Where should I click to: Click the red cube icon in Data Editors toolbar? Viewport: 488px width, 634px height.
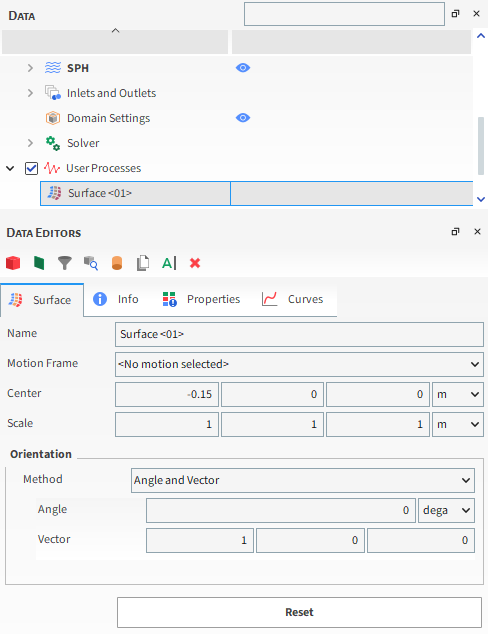pos(13,263)
